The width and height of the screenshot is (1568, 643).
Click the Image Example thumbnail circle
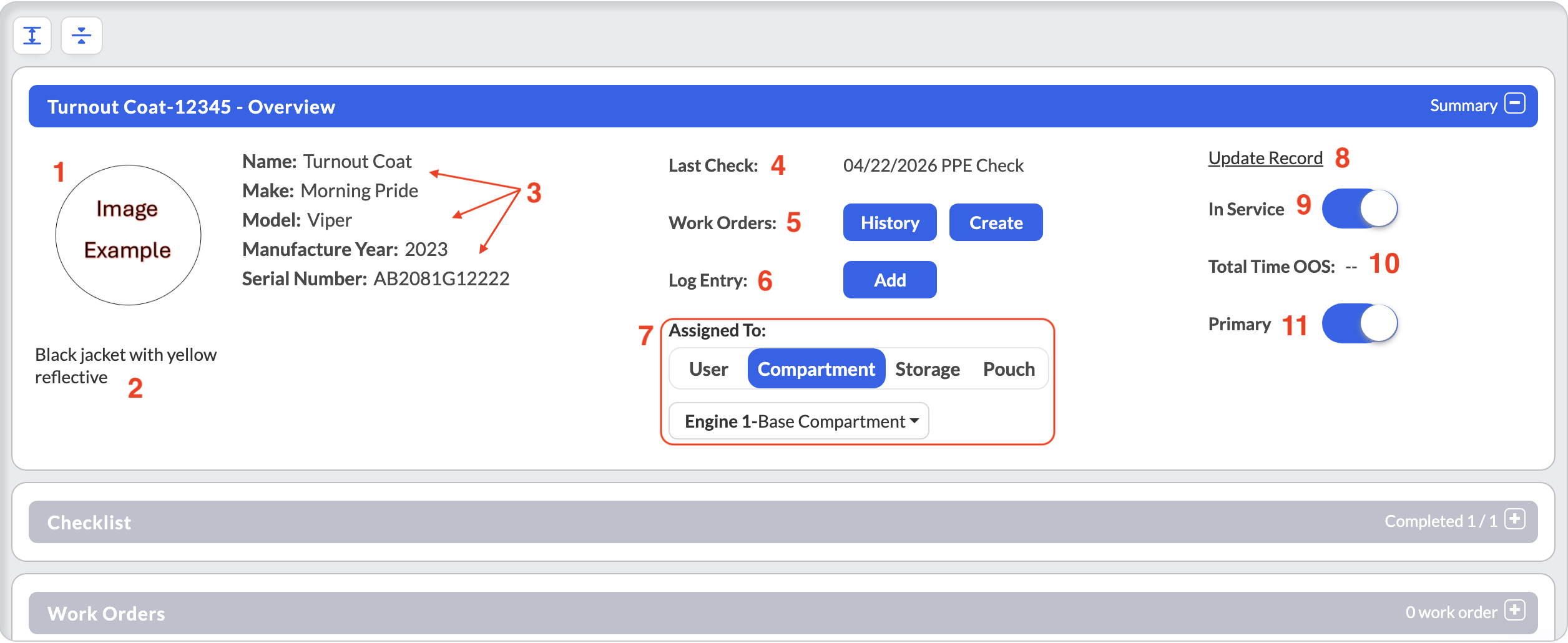(x=128, y=235)
